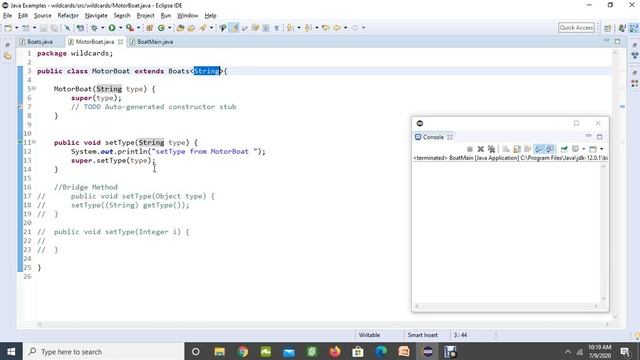Click the Toggle Breakpoint toolbar icon
Screen dimensions: 640x360
point(80,28)
